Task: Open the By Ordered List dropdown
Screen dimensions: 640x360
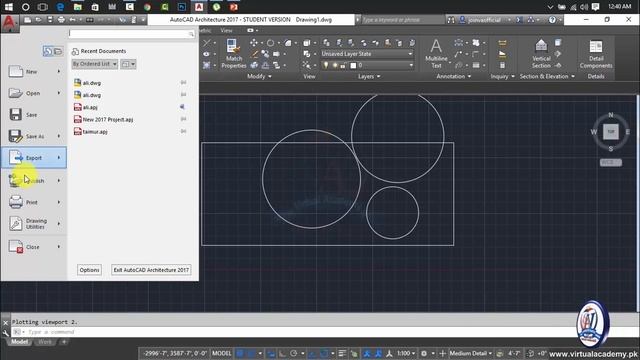Action: pyautogui.click(x=95, y=64)
